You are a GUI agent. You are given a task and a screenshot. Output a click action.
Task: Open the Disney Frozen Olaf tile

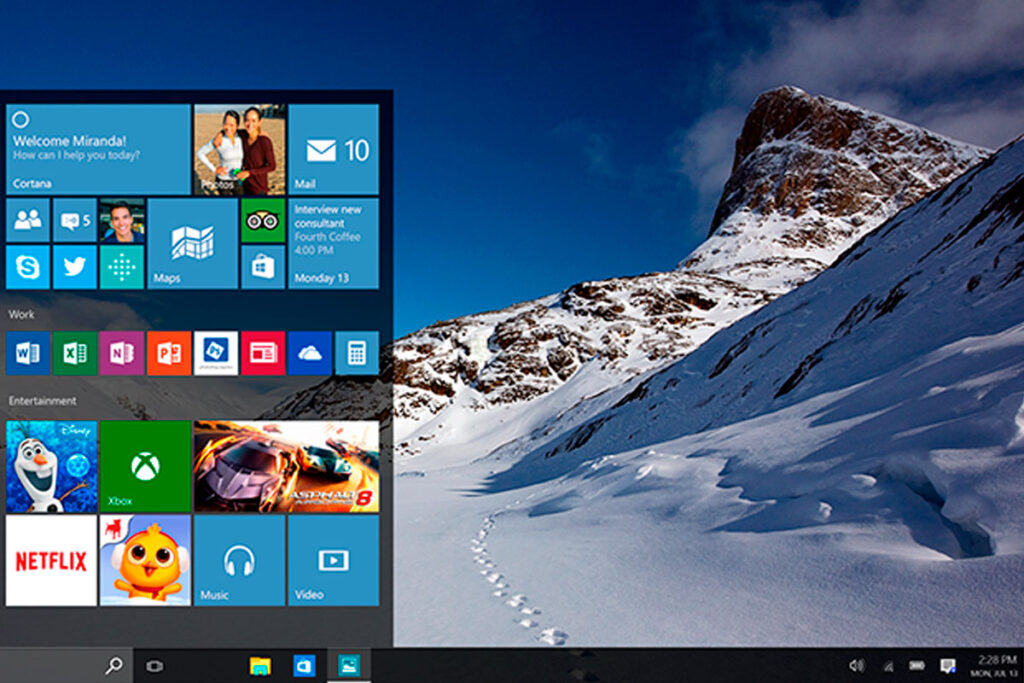click(x=52, y=466)
